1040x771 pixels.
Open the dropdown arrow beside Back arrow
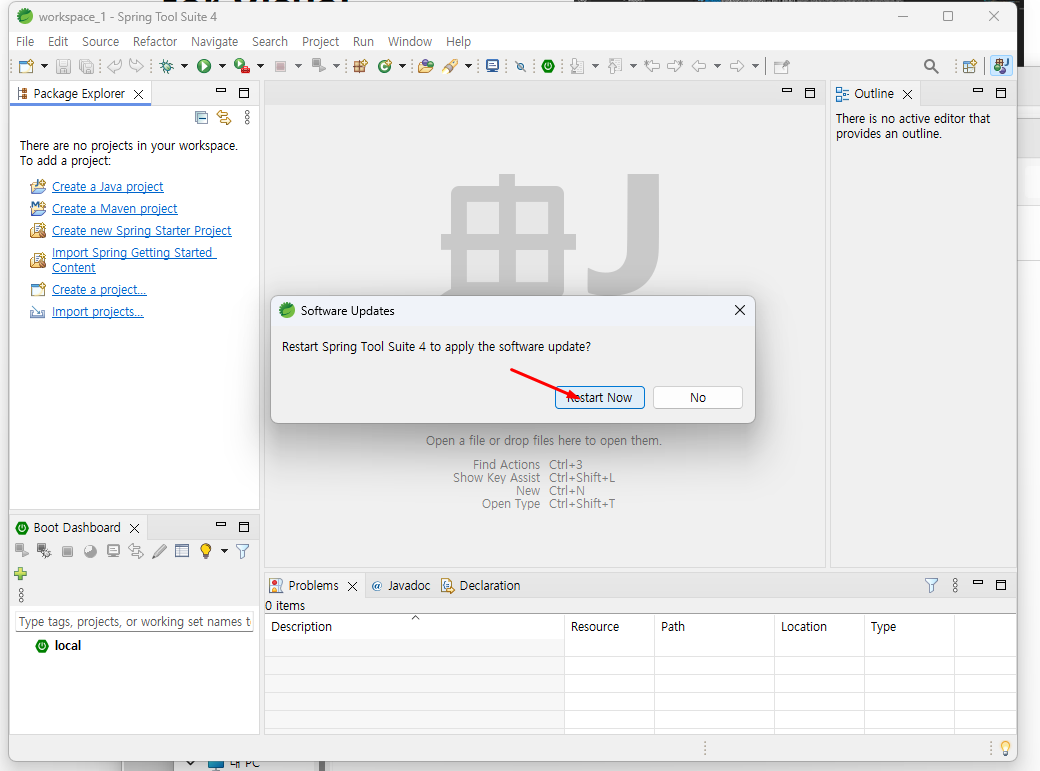717,66
